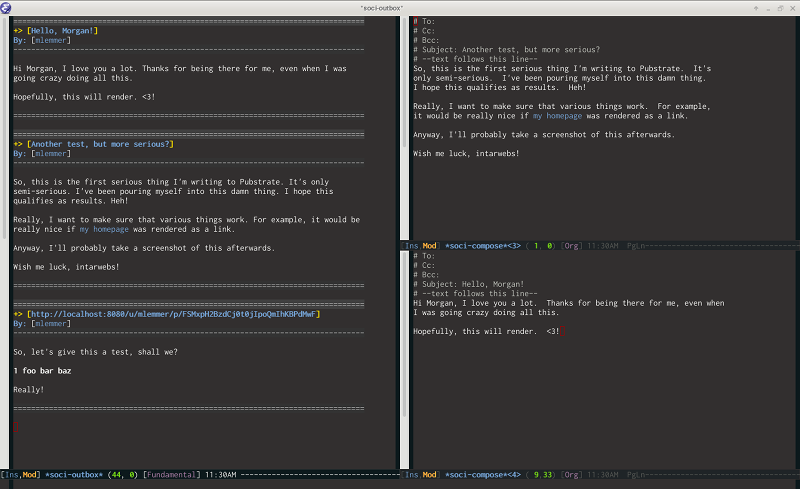
Task: Click the left pane's vertical scrollbar
Action: (5, 242)
